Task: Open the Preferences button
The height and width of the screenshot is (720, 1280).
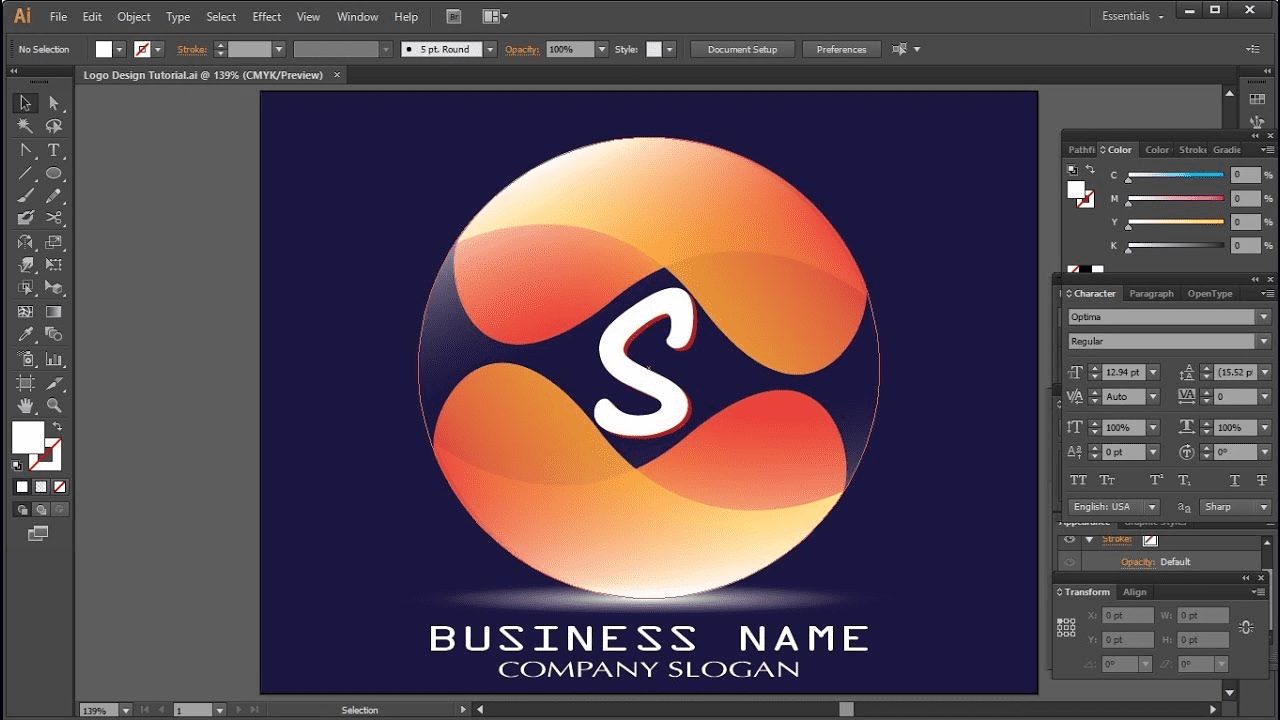Action: click(x=841, y=49)
